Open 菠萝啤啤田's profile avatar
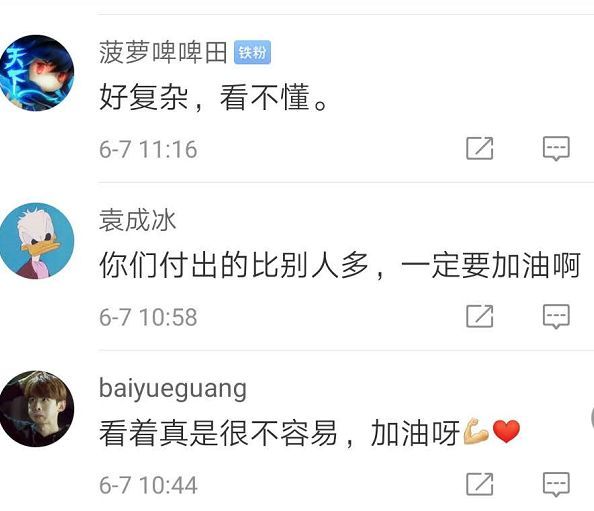Viewport: 594px width, 511px height. coord(37,73)
